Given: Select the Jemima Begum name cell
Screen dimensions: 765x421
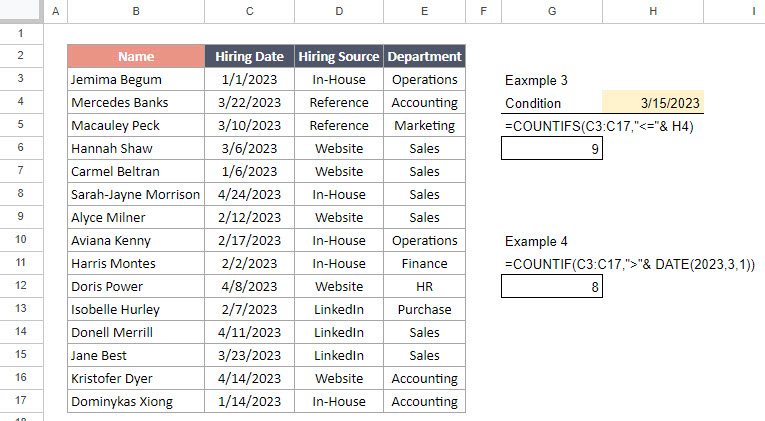Looking at the screenshot, I should click(x=136, y=79).
